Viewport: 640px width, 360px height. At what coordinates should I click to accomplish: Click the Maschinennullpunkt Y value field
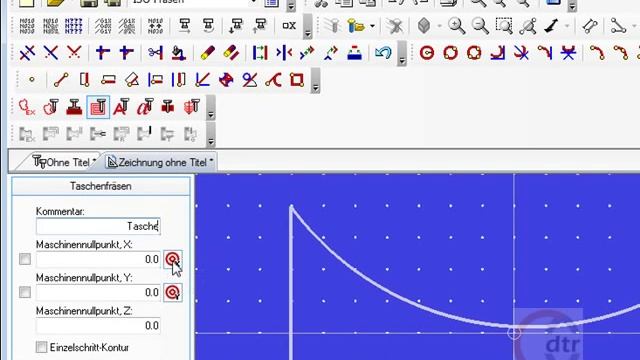click(x=98, y=292)
